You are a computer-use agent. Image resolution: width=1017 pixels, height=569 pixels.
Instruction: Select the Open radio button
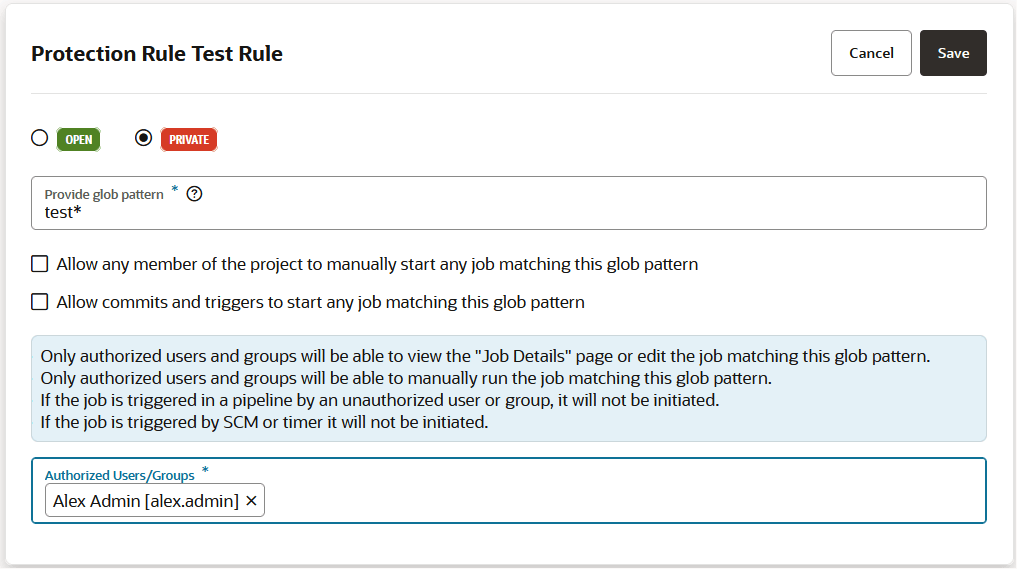click(x=40, y=138)
